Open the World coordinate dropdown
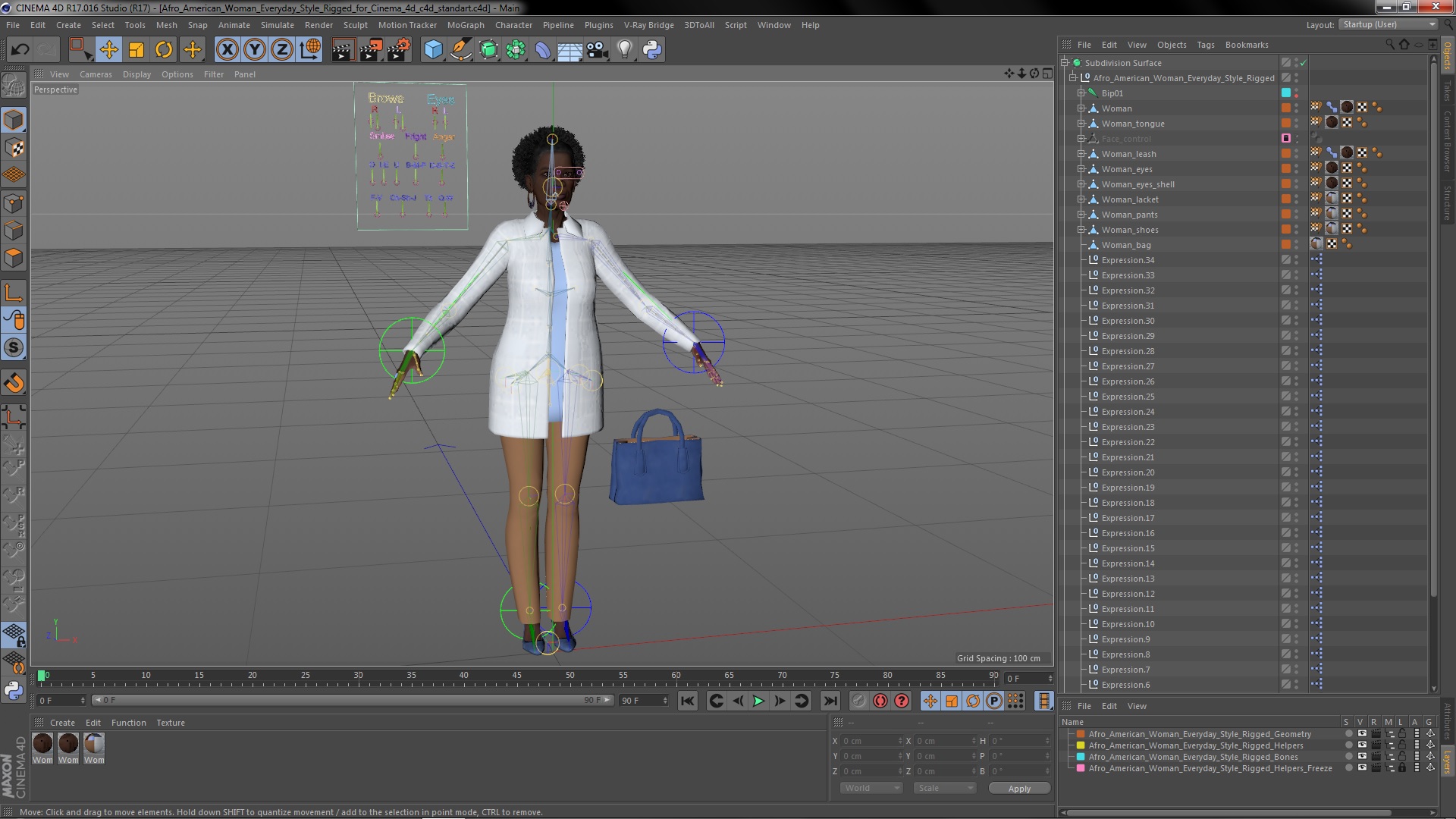The height and width of the screenshot is (819, 1456). [x=871, y=788]
